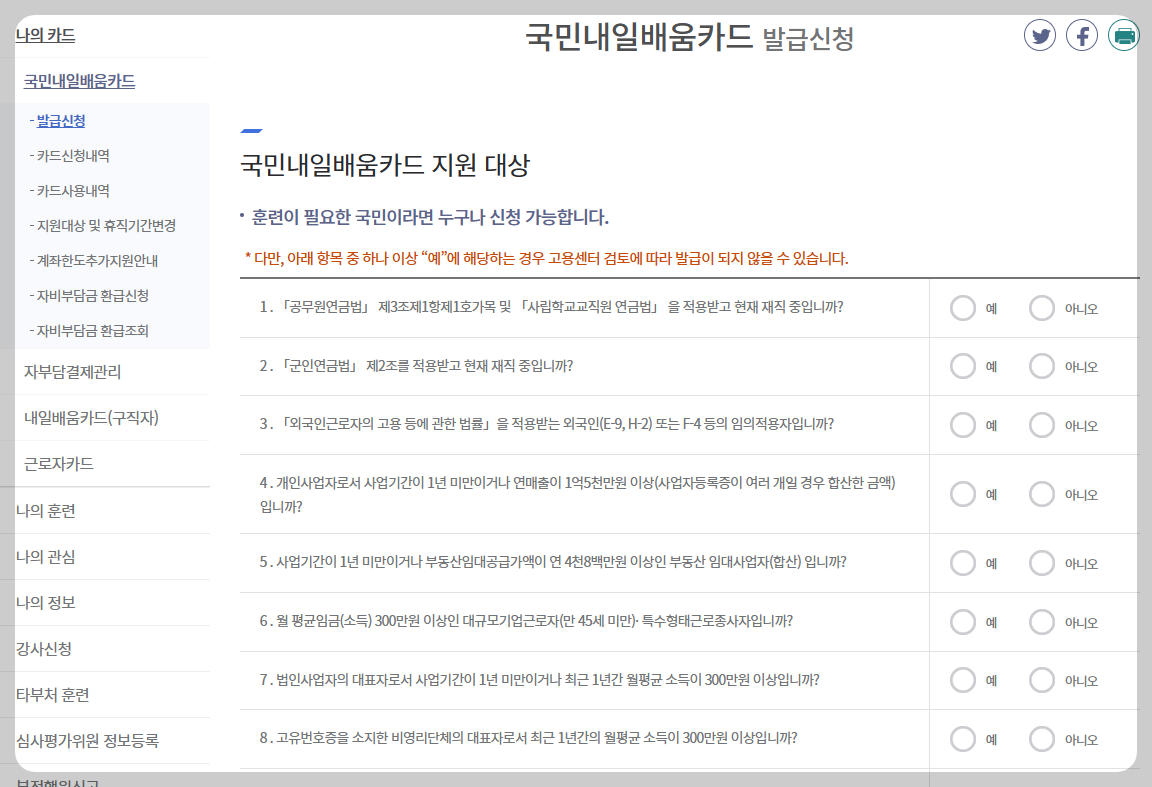This screenshot has height=787, width=1152.
Task: Click the 국민내일배움카드 발급신청 page title
Action: 690,37
